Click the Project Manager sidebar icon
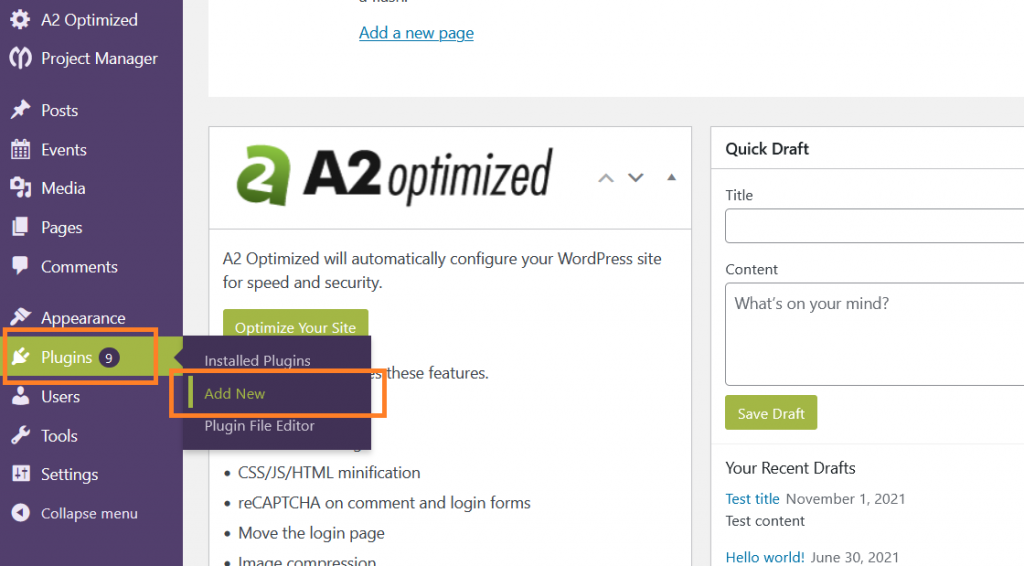 20,58
